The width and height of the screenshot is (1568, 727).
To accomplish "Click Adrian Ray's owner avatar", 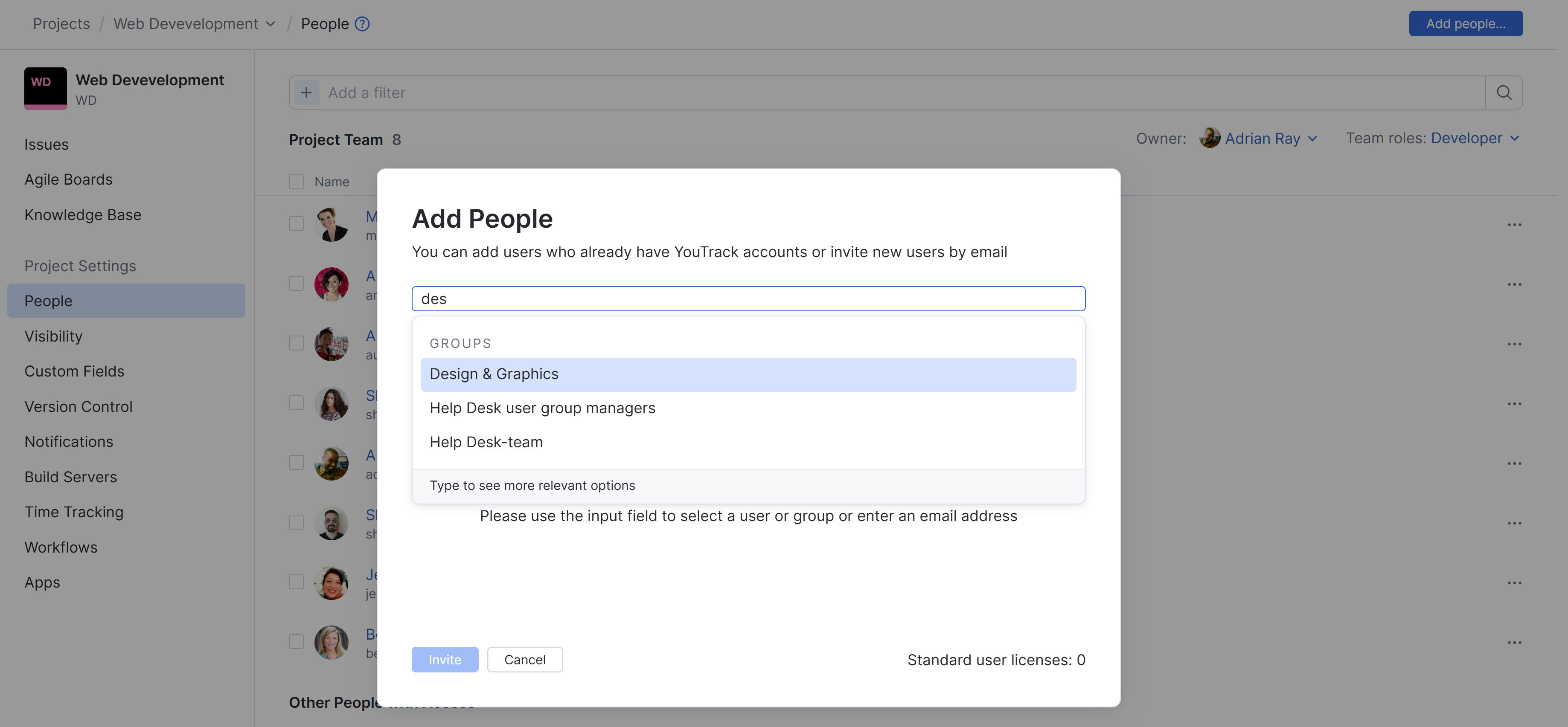I will [1211, 138].
